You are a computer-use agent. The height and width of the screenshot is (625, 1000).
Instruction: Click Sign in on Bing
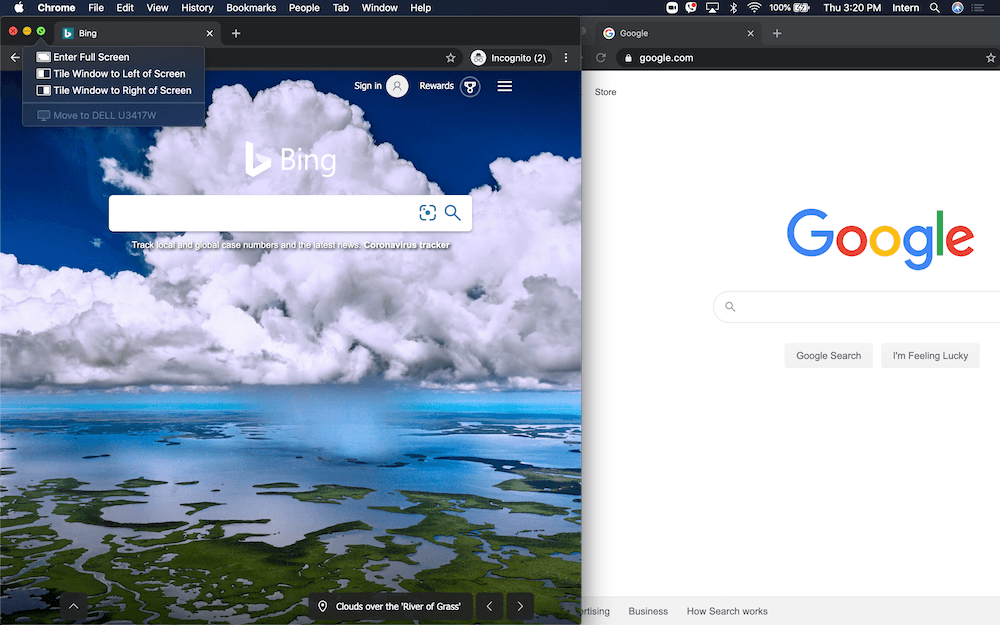tap(368, 85)
